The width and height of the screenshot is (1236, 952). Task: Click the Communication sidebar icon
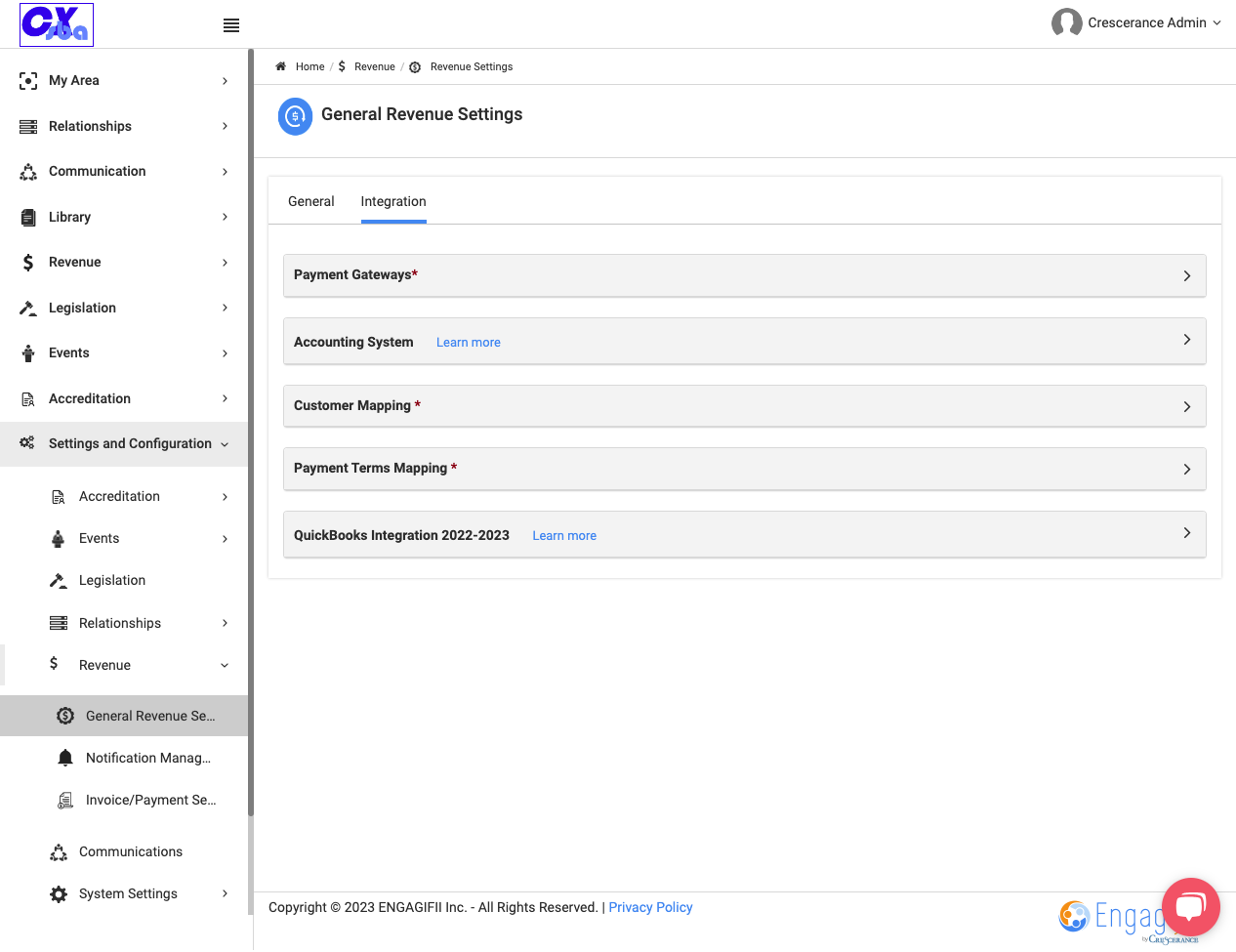28,172
